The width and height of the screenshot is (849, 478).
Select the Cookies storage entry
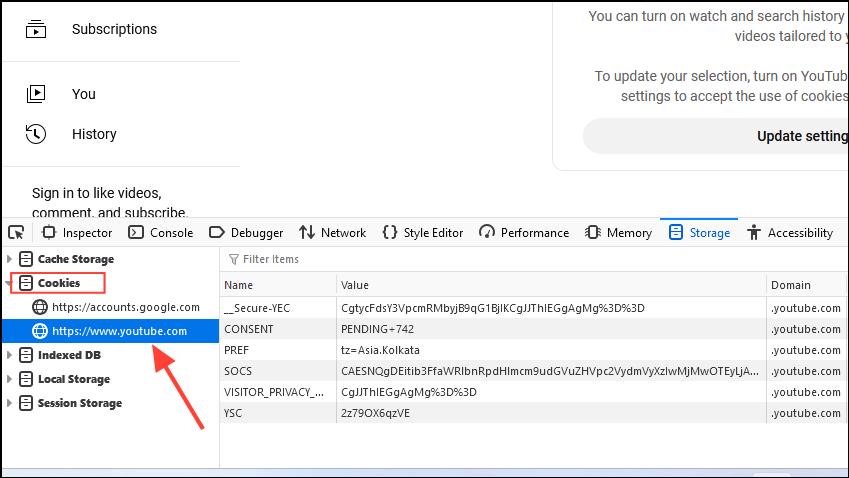coord(59,283)
